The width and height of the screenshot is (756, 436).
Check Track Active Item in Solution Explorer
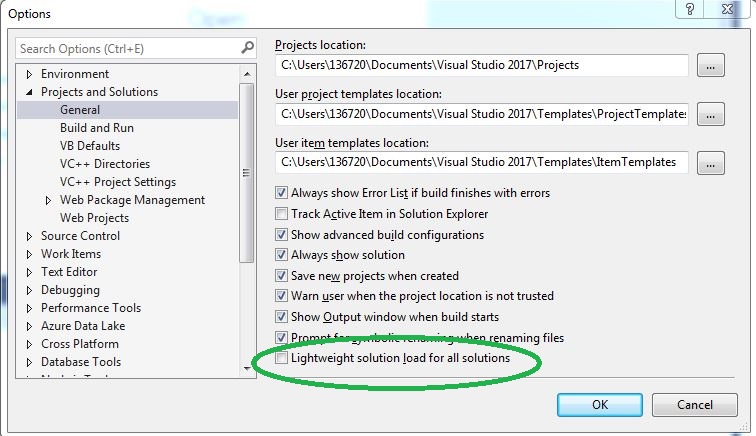click(281, 214)
